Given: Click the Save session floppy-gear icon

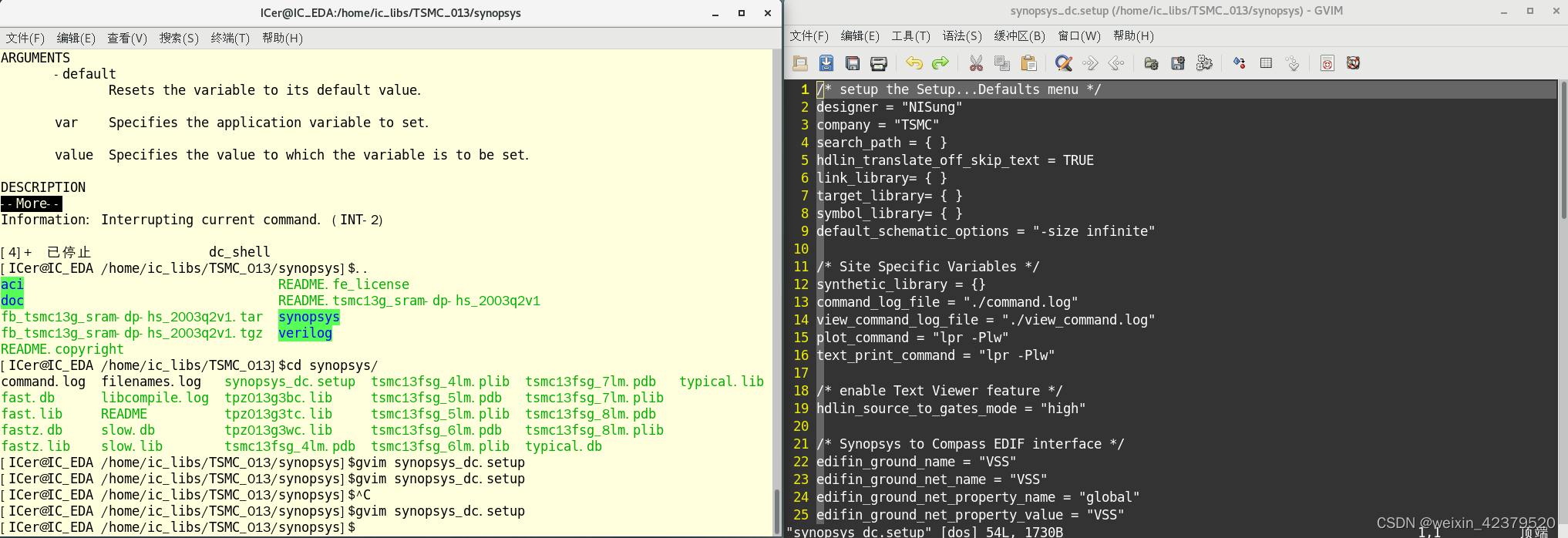Looking at the screenshot, I should coord(1178,63).
